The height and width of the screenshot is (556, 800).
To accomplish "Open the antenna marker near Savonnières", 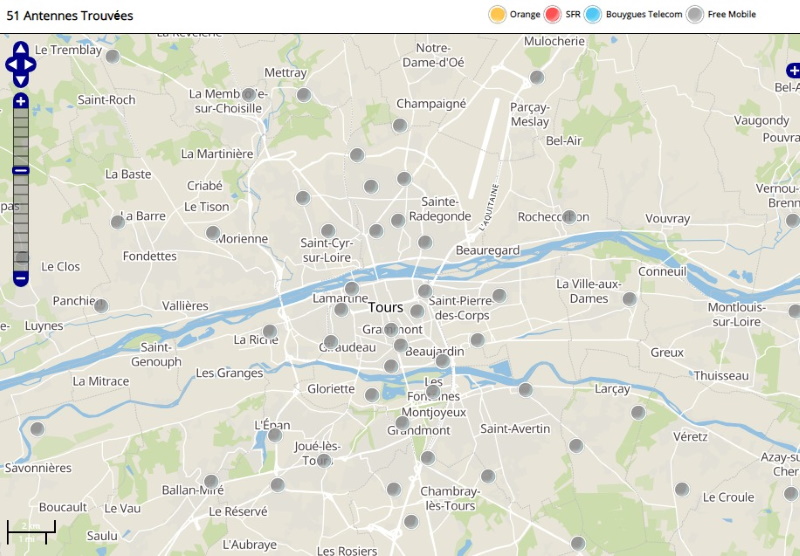I will click(x=37, y=429).
